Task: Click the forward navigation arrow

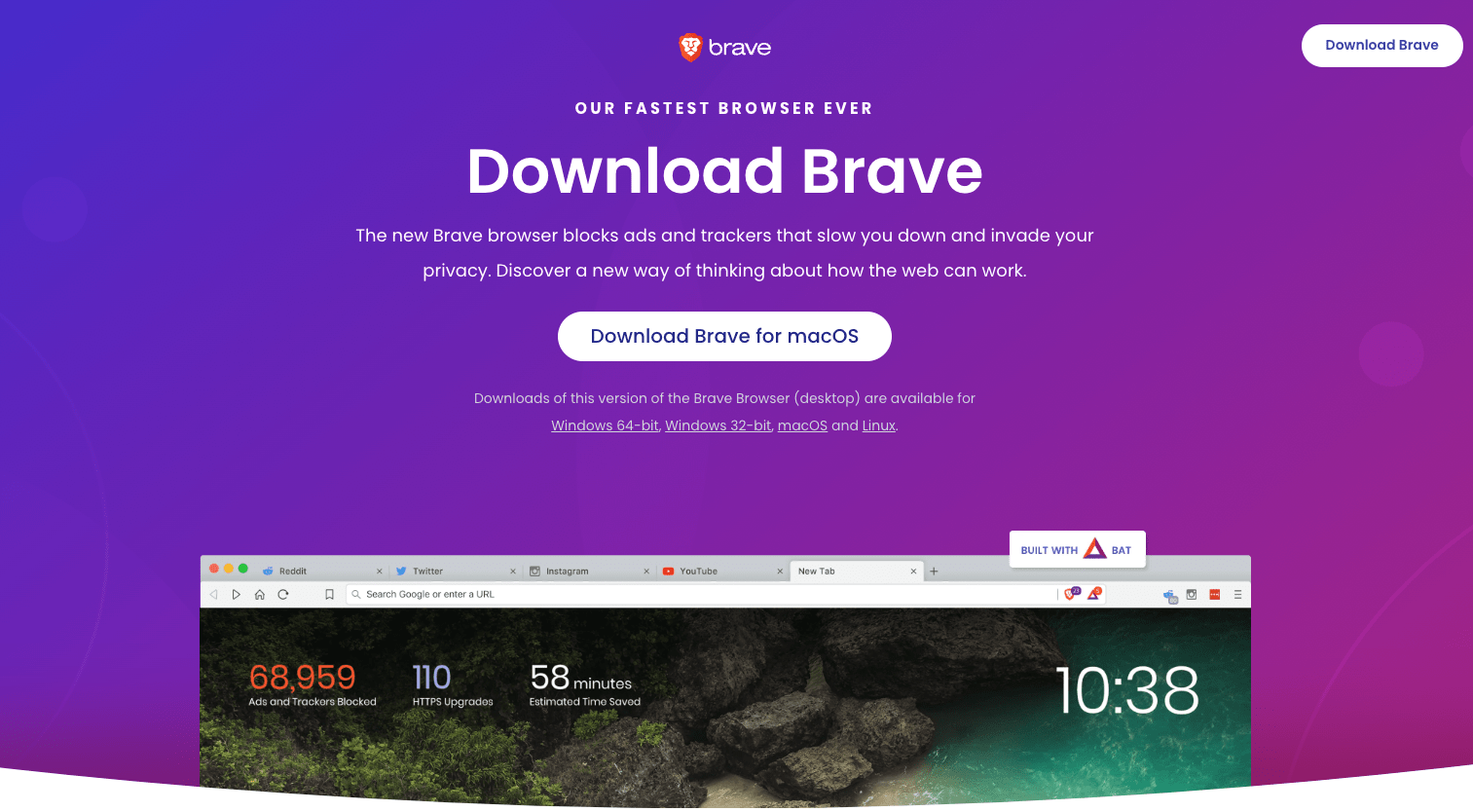Action: [x=236, y=594]
